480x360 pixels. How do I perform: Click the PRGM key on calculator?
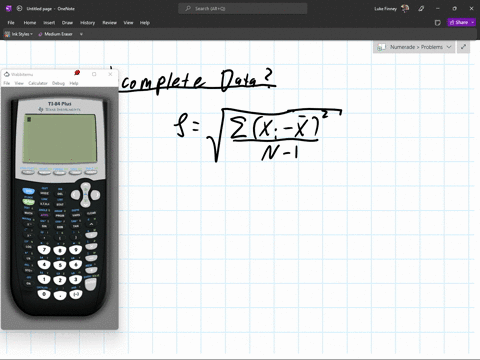(x=60, y=215)
